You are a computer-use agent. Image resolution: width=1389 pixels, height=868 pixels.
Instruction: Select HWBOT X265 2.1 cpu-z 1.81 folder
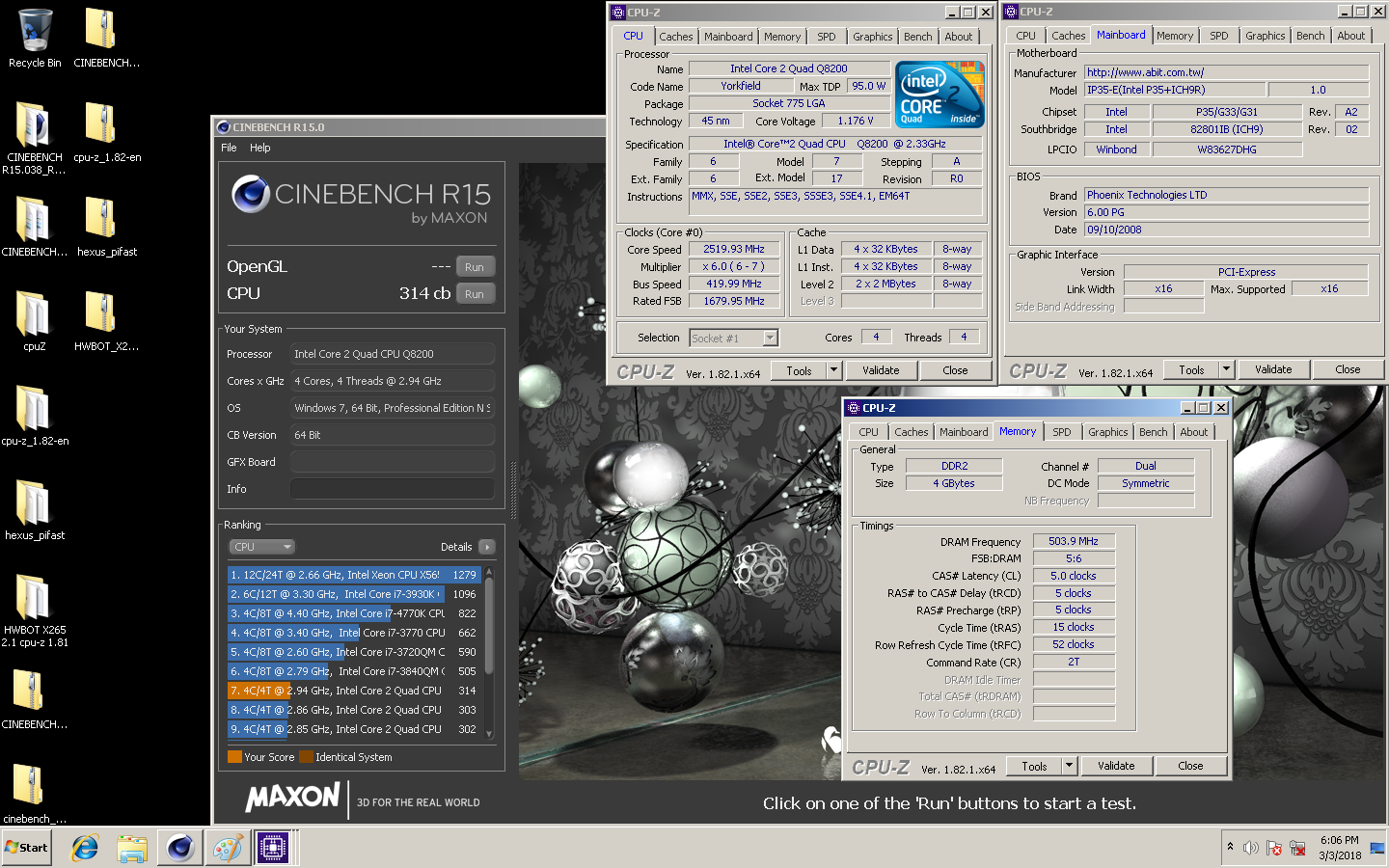tap(35, 610)
